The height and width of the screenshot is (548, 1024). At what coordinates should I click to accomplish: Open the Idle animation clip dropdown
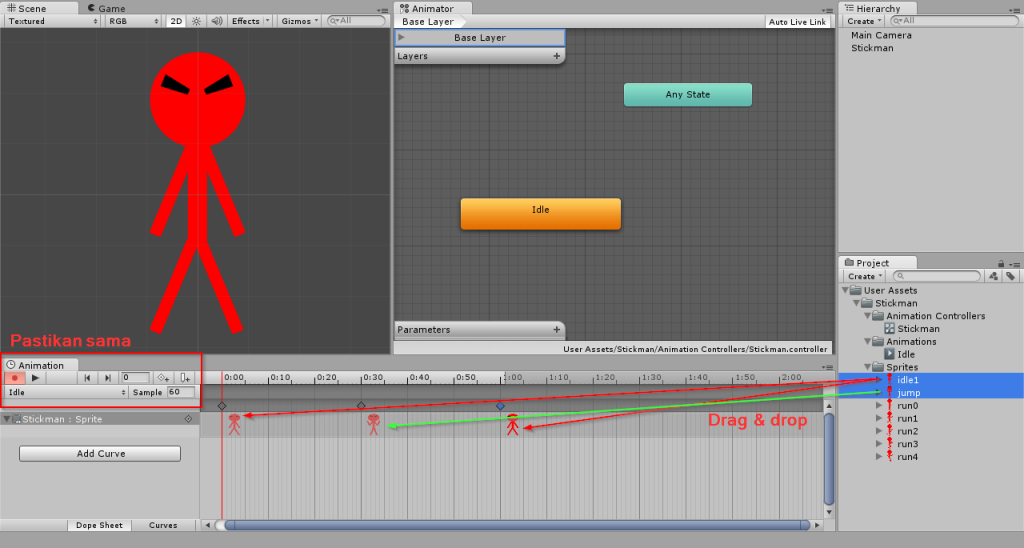[66, 393]
